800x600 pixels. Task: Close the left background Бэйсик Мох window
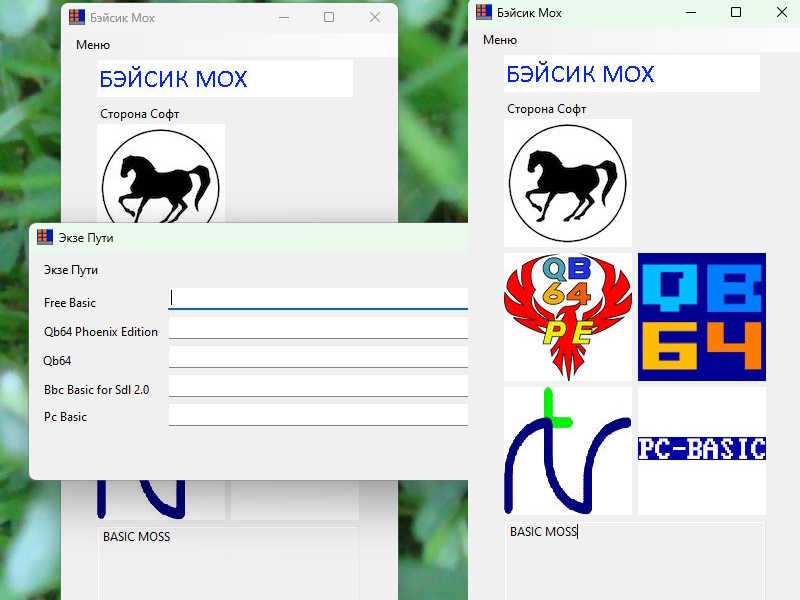pos(374,17)
